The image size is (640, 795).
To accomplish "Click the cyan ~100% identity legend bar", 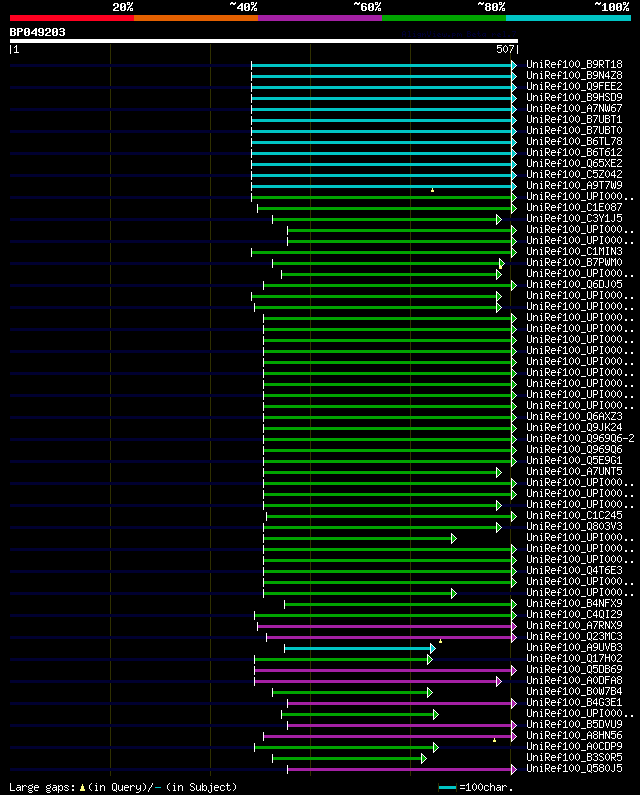I will coord(568,18).
